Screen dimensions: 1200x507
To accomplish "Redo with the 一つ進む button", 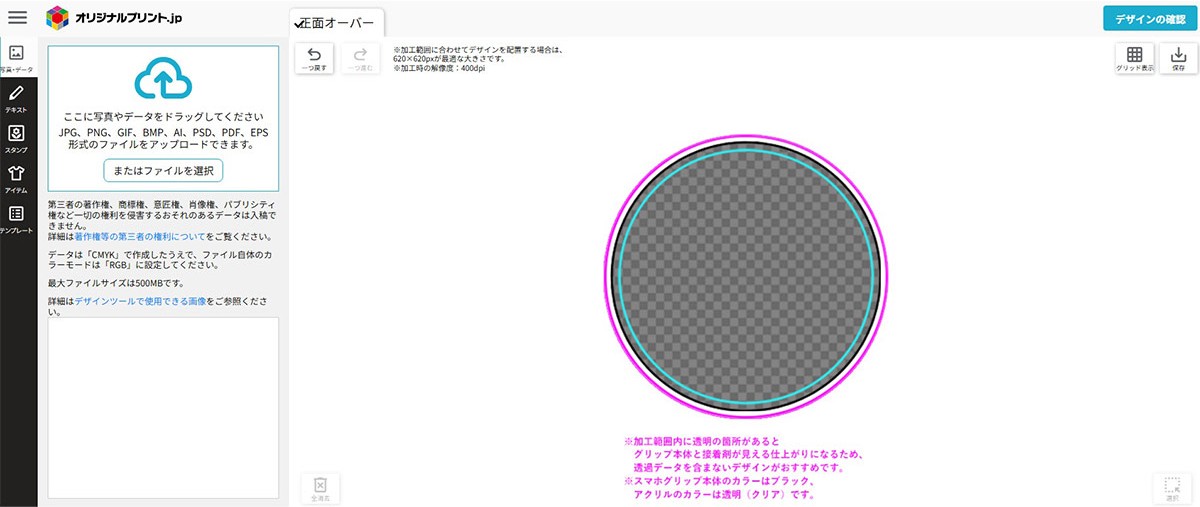I will pos(361,59).
